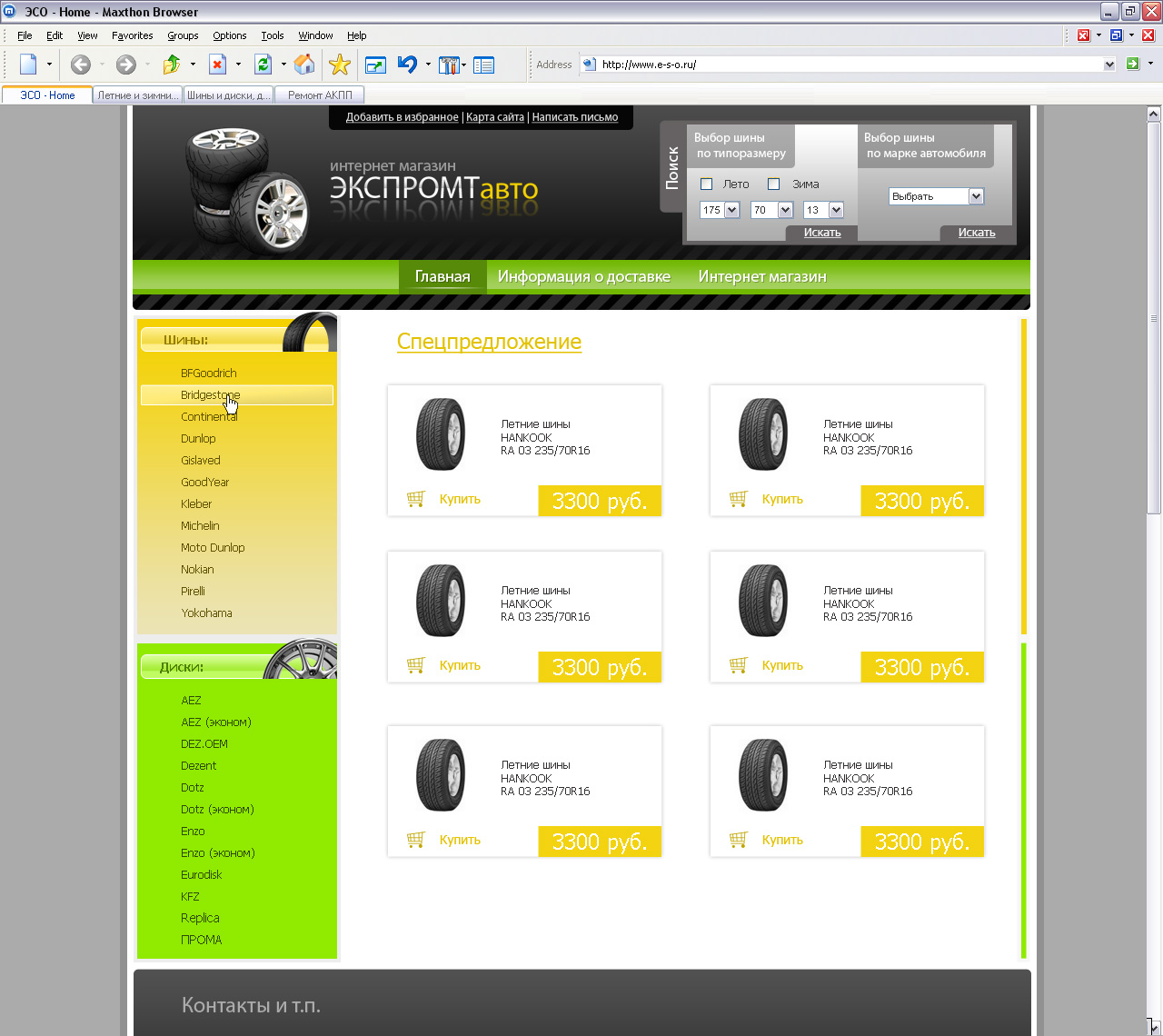The height and width of the screenshot is (1036, 1163).
Task: Click the Спецпредложение heading link
Action: pos(489,342)
